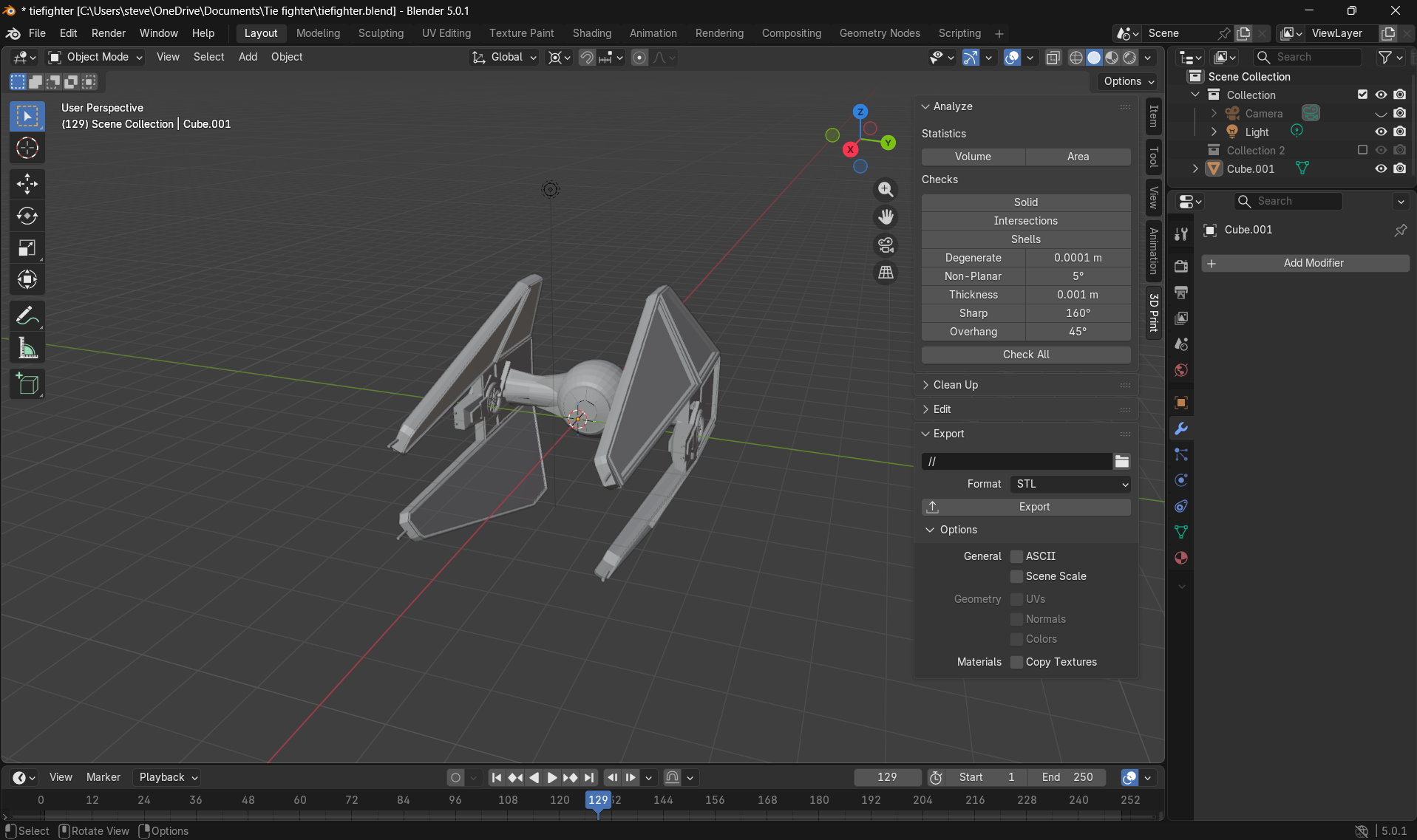
Task: Open the STL format dropdown
Action: coord(1070,484)
